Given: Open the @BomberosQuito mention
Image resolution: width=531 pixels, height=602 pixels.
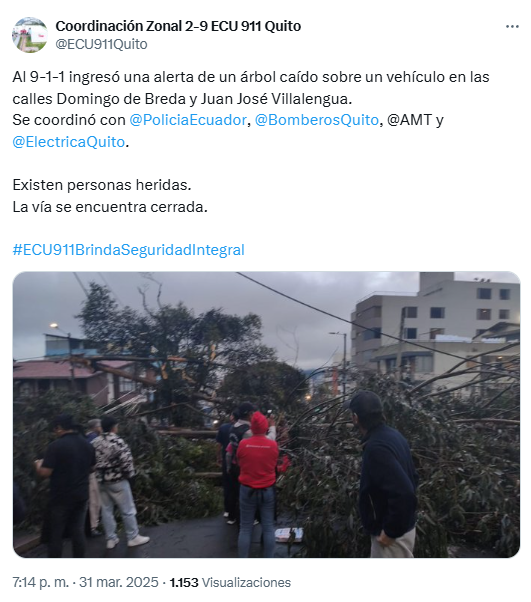Looking at the screenshot, I should (x=317, y=120).
